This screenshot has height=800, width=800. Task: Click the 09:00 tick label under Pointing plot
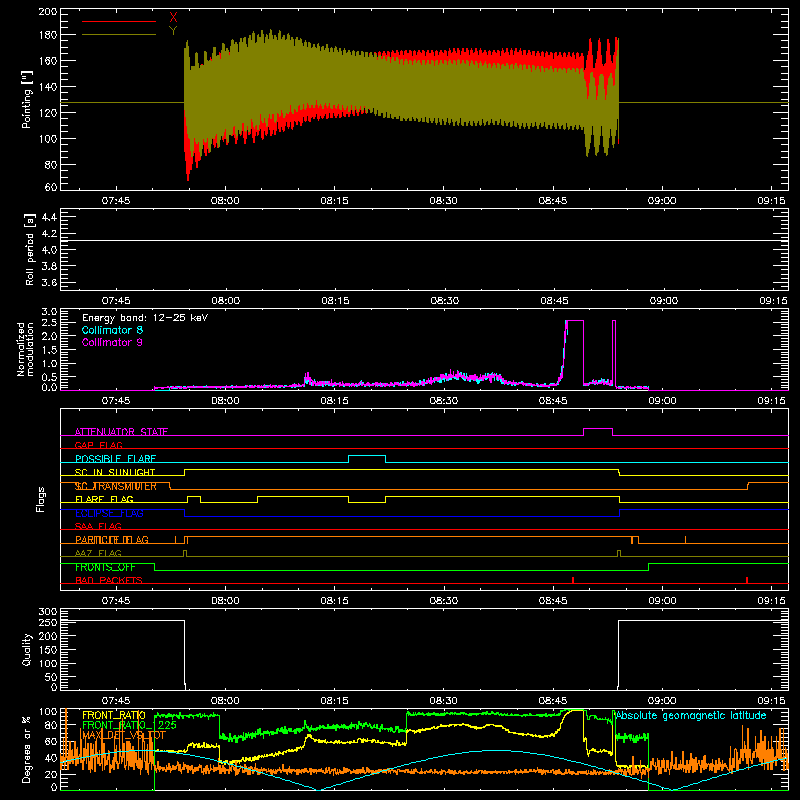click(662, 201)
